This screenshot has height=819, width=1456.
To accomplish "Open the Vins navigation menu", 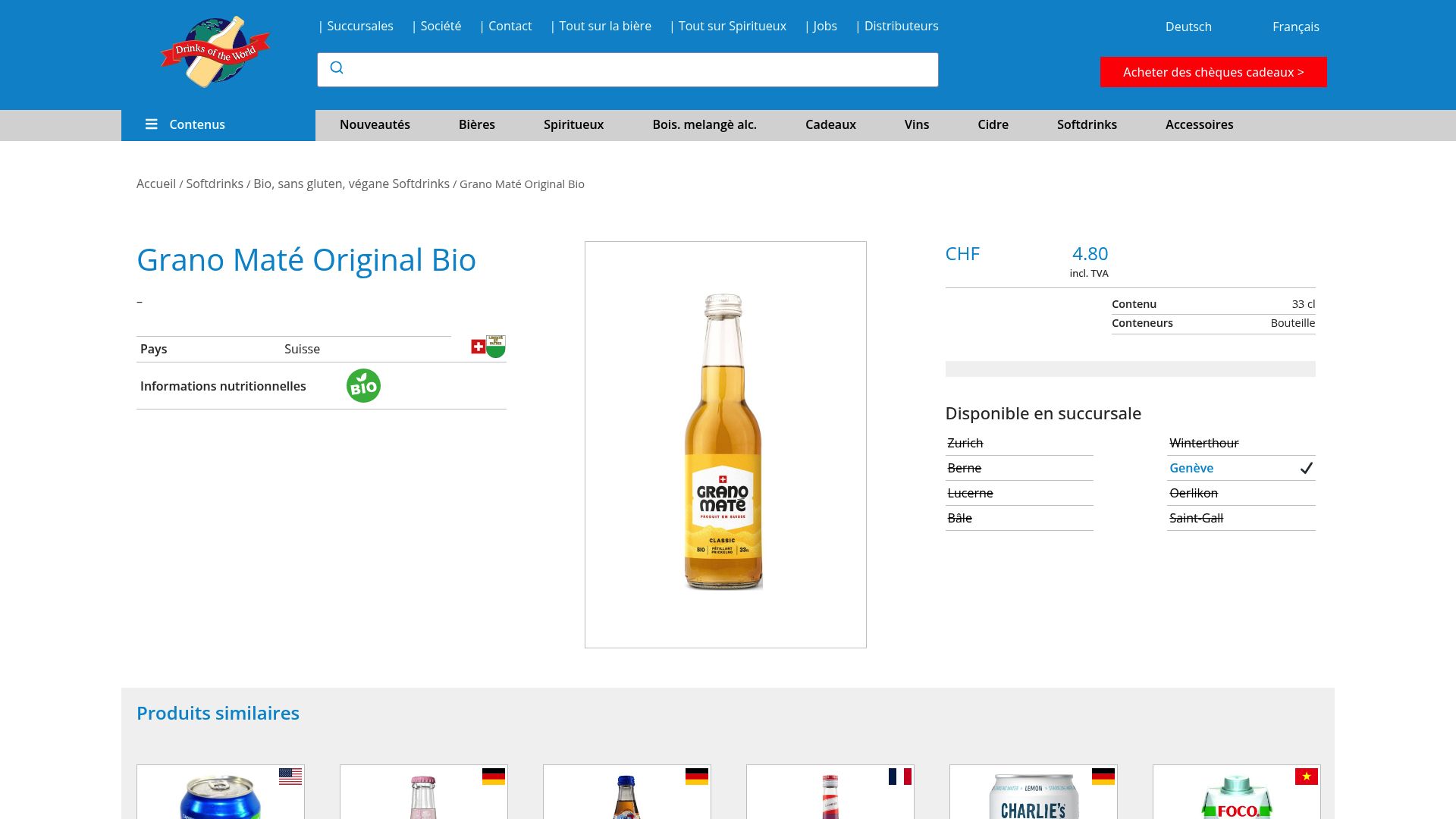I will pos(917,124).
